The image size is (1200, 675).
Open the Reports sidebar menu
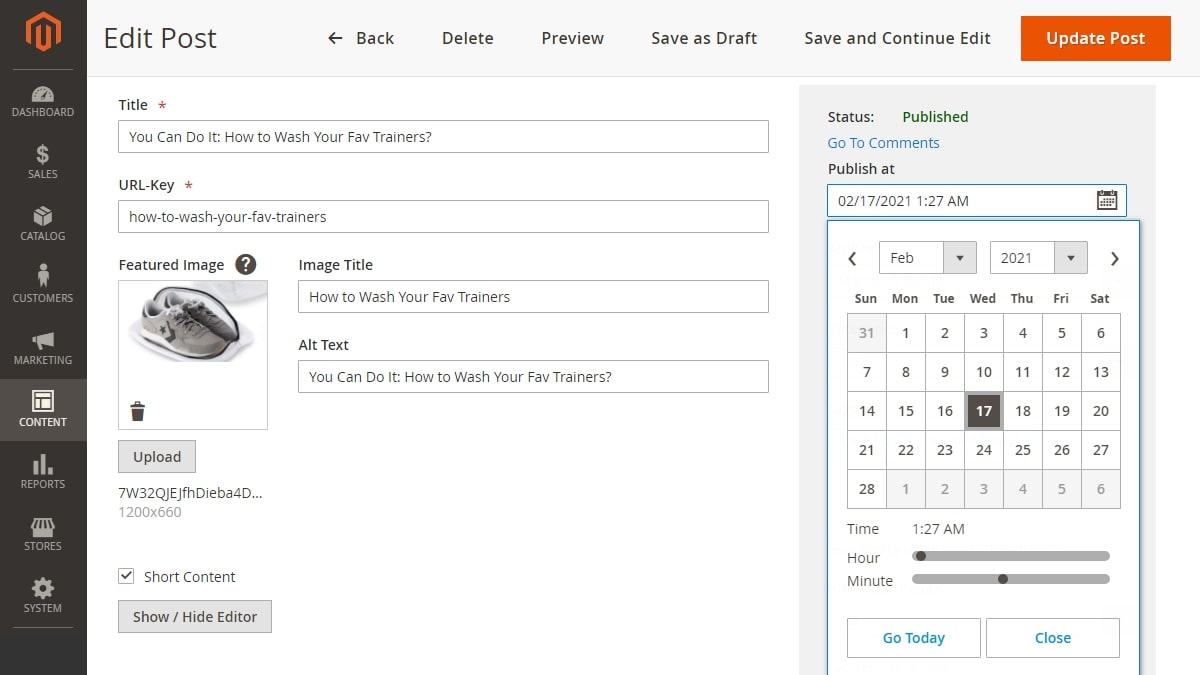[43, 472]
